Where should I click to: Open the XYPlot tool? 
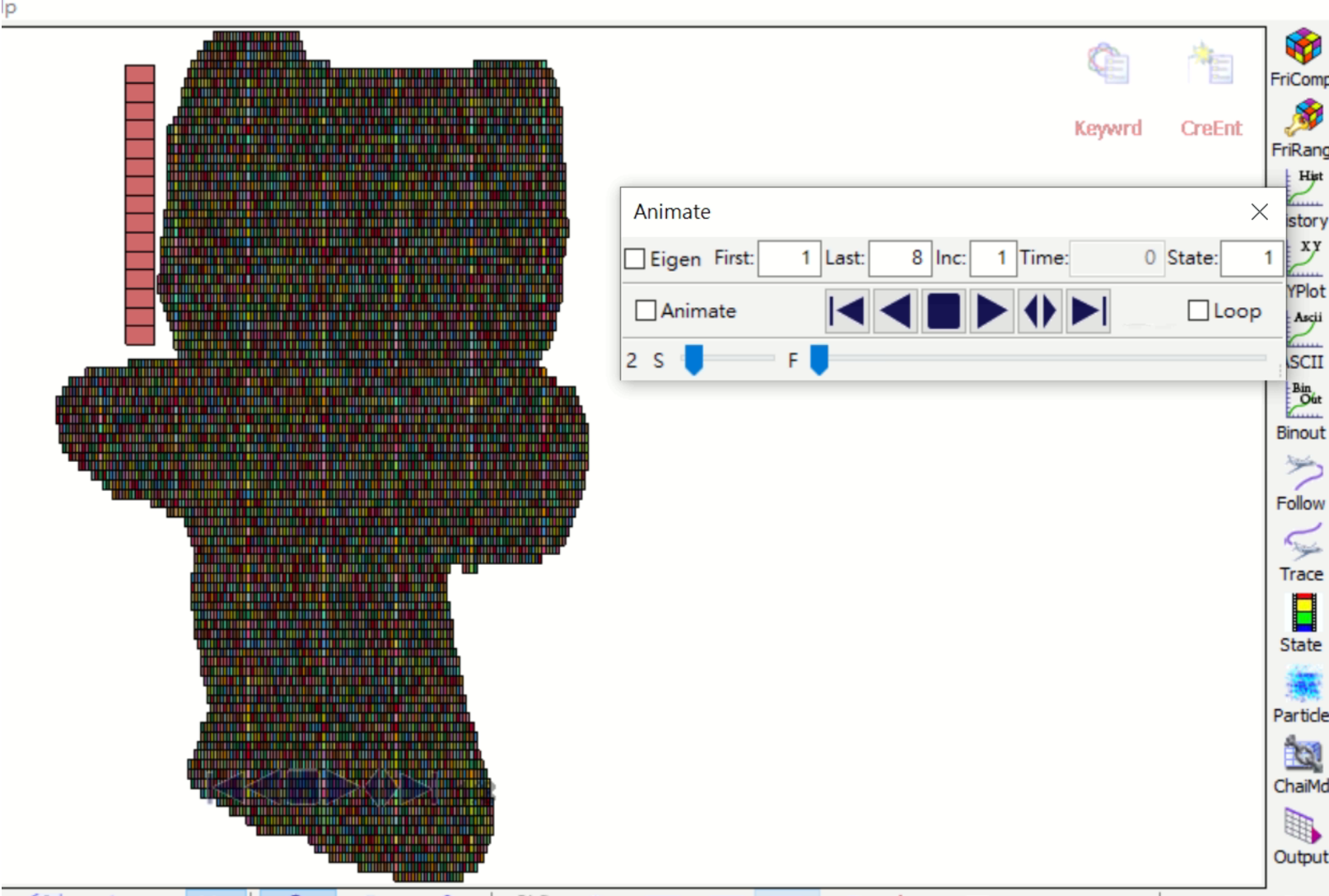click(x=1306, y=269)
